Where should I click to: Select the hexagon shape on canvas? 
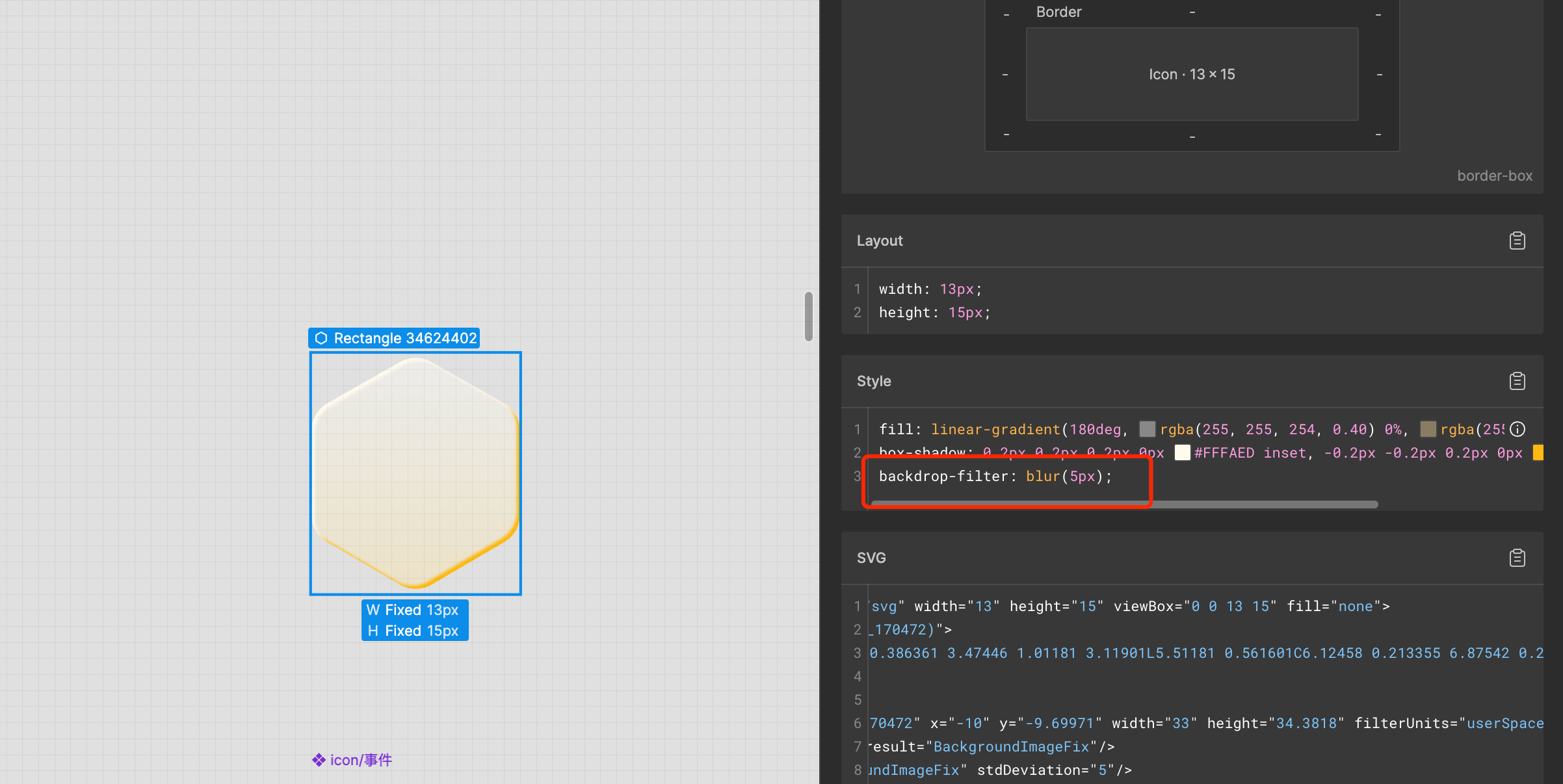(415, 473)
